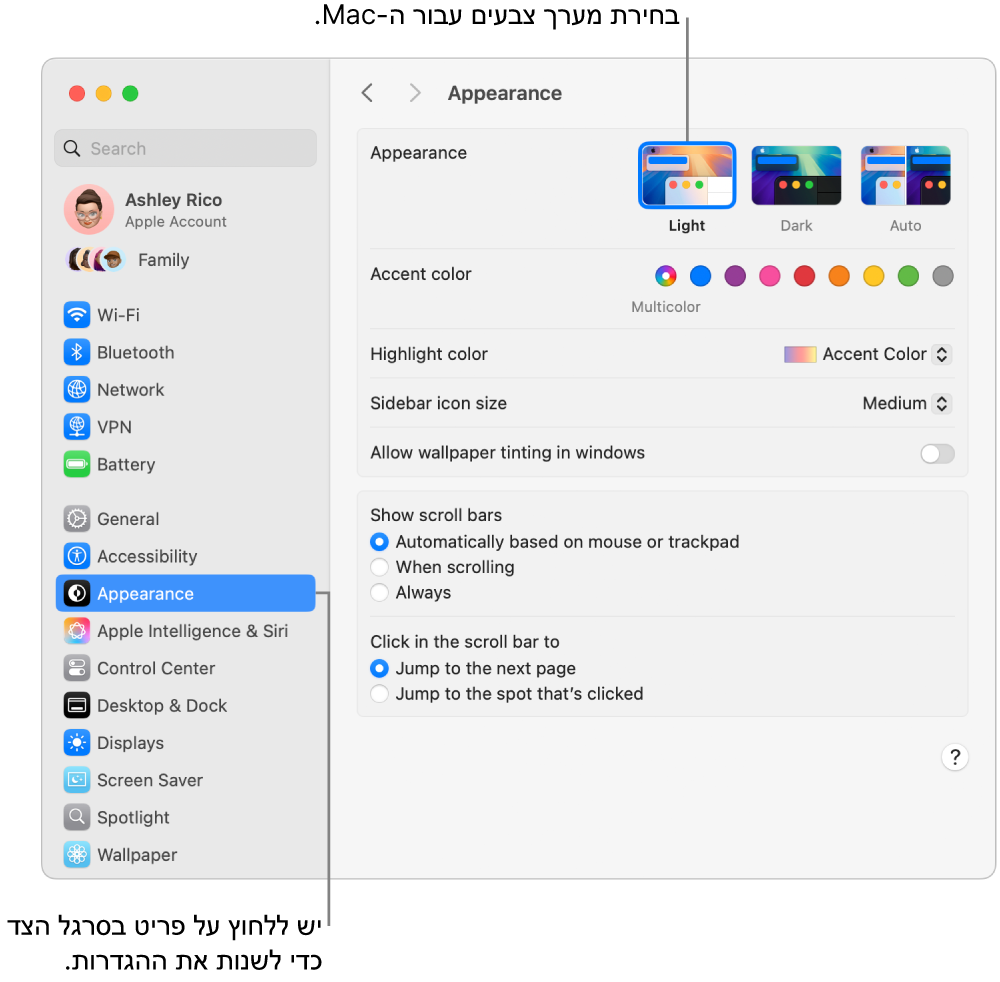Click the Appearance icon in sidebar
This screenshot has height=982, width=1000.
click(x=77, y=593)
